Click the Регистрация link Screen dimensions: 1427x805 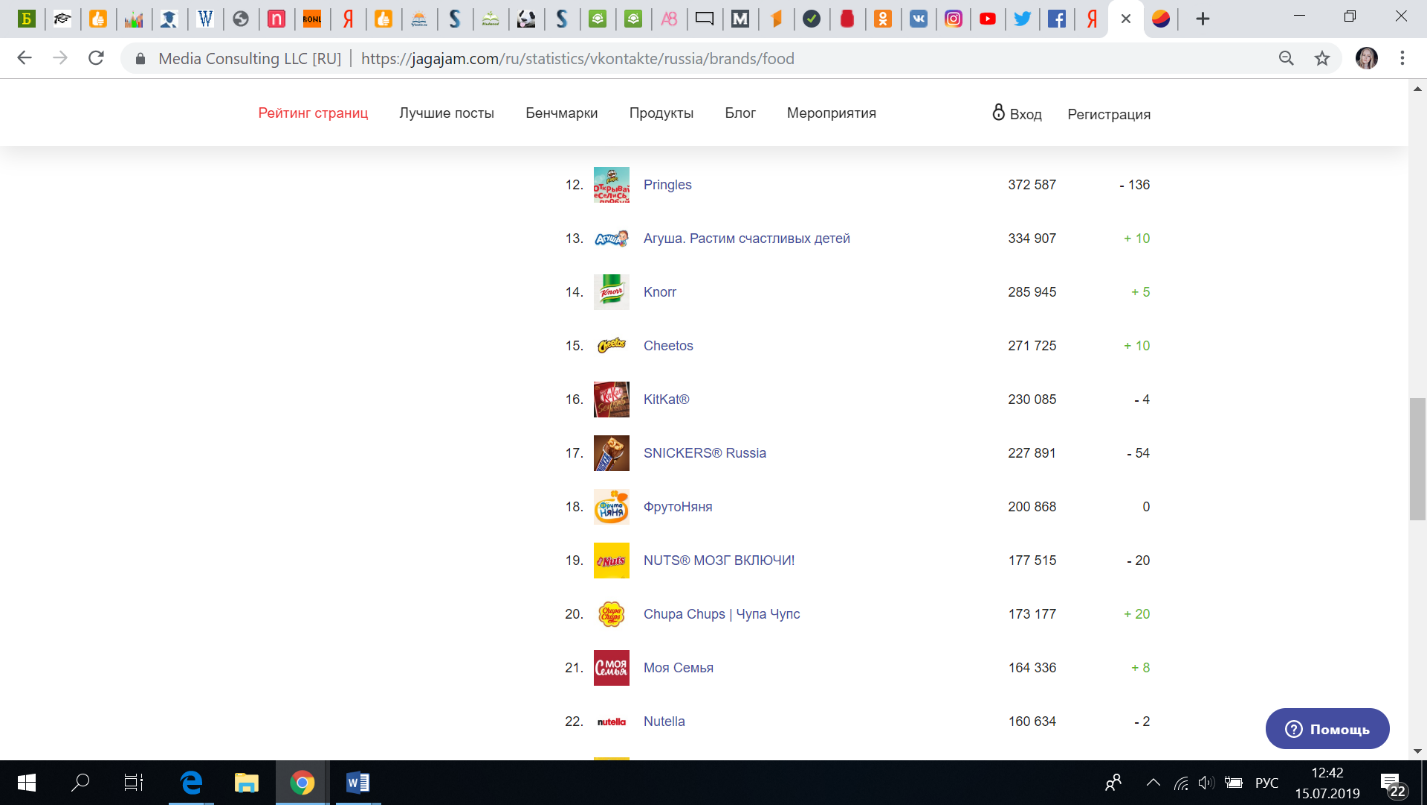pos(1109,114)
